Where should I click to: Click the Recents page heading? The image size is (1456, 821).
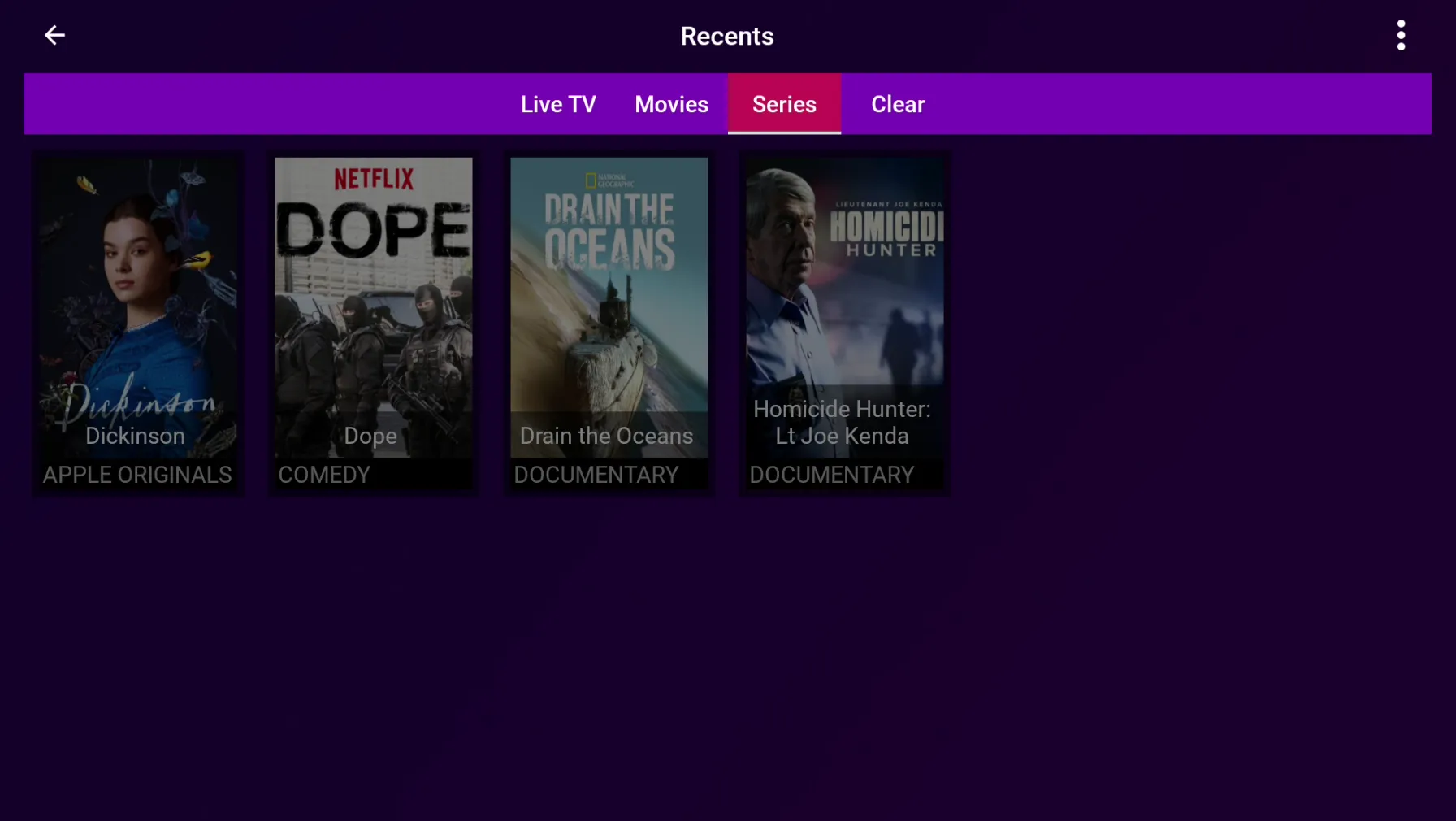[x=727, y=36]
